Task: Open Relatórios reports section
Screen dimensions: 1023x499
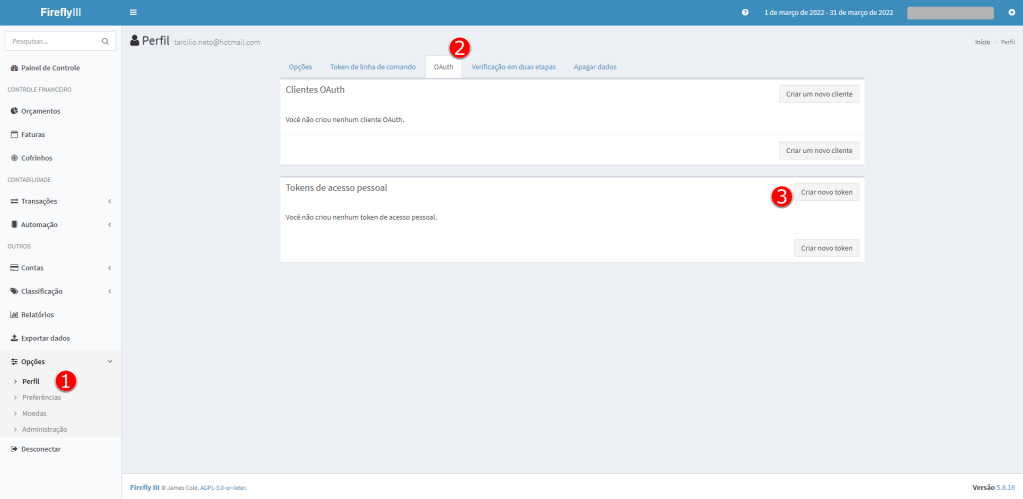Action: coord(37,315)
